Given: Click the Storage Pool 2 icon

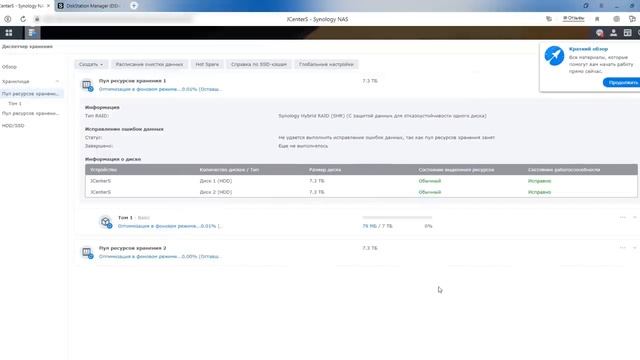Looking at the screenshot, I should pos(87,252).
